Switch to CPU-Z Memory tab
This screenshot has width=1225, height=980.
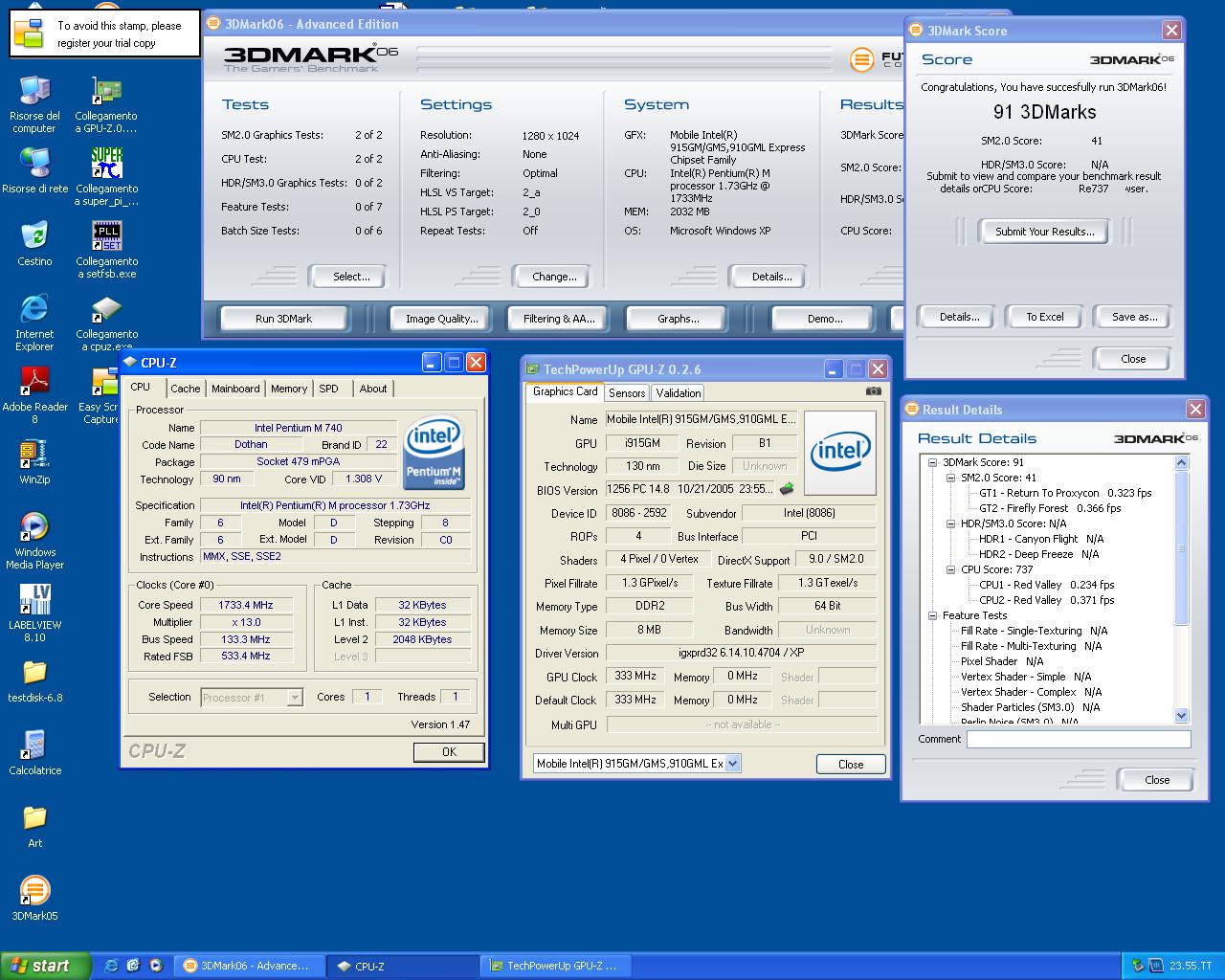289,389
